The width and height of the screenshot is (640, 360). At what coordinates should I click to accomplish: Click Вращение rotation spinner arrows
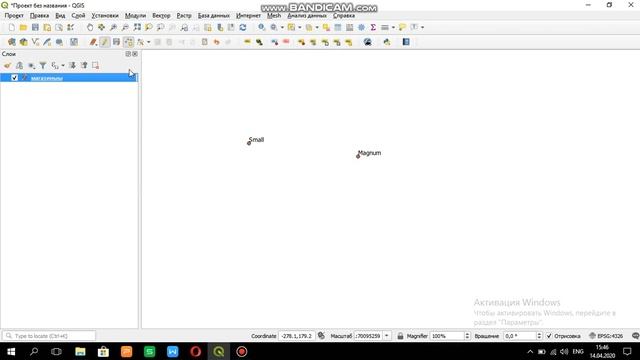click(539, 336)
